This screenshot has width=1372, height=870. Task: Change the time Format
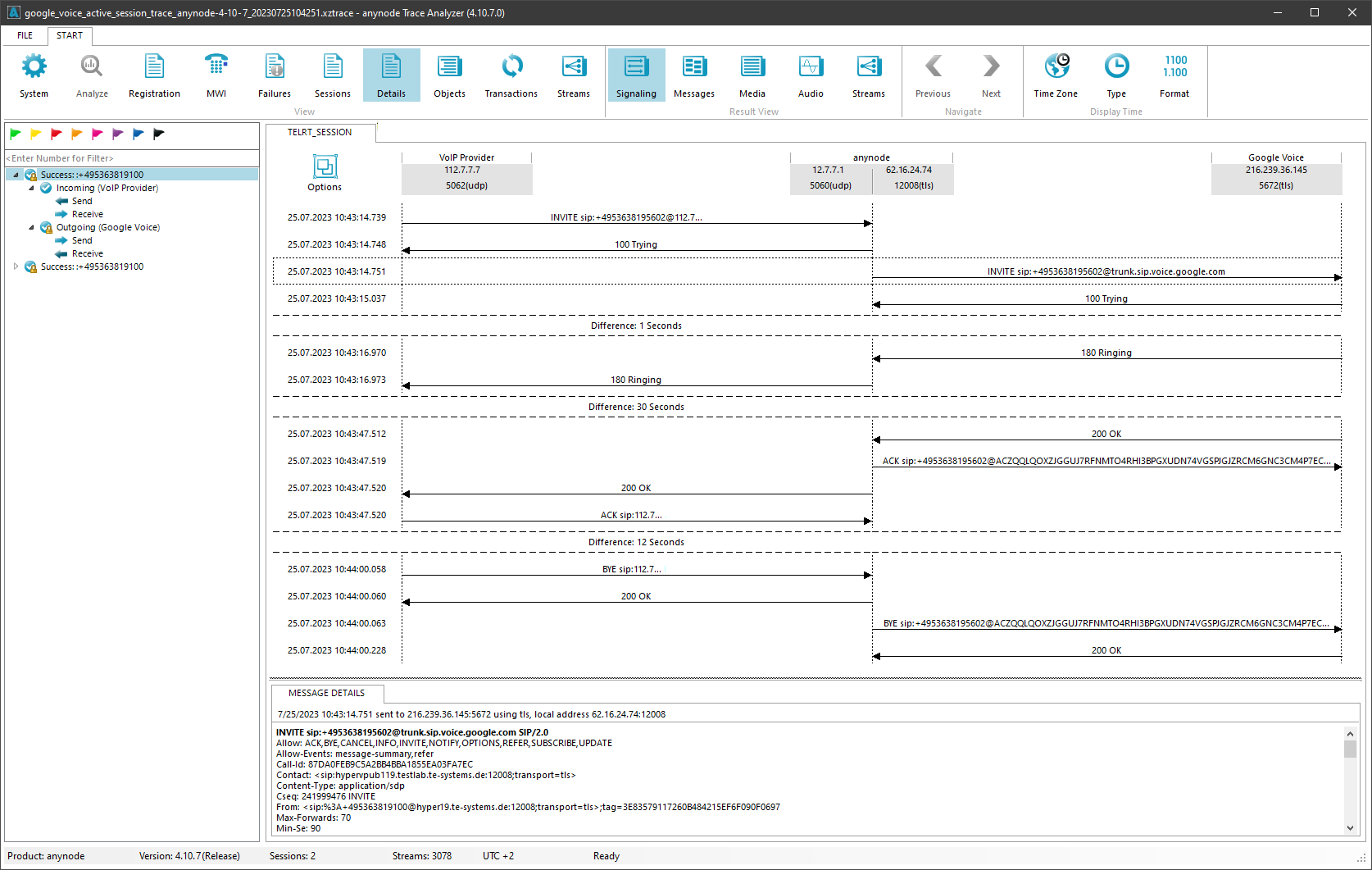[1174, 75]
